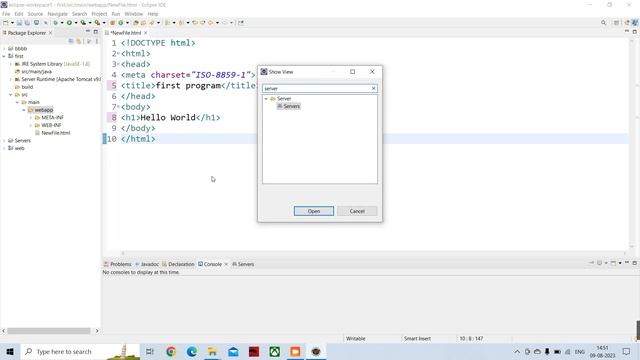The width and height of the screenshot is (640, 360).
Task: Click Task View icon in taskbar
Action: click(x=150, y=351)
